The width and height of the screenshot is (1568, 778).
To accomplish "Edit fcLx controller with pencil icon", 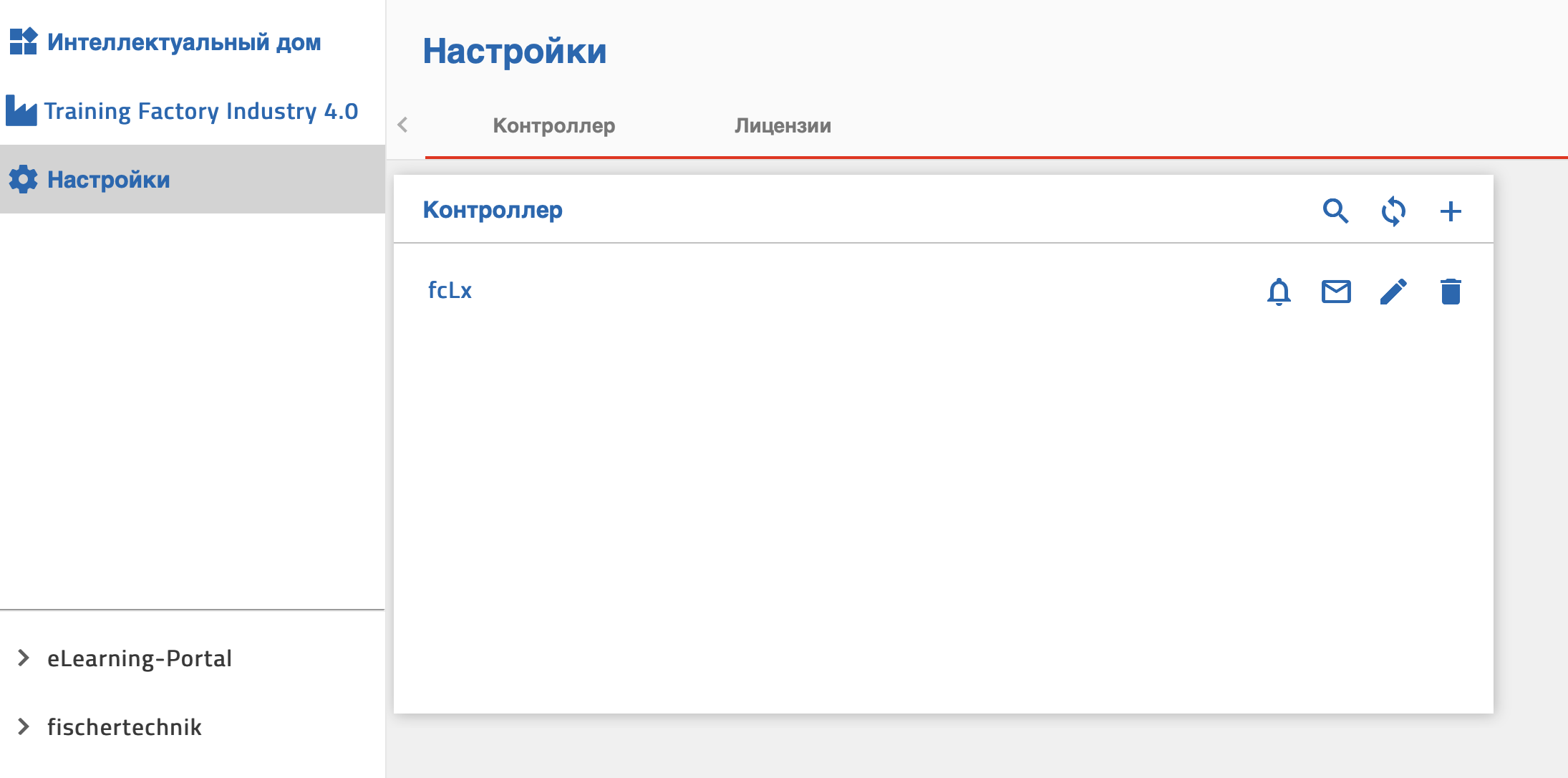I will coord(1393,292).
